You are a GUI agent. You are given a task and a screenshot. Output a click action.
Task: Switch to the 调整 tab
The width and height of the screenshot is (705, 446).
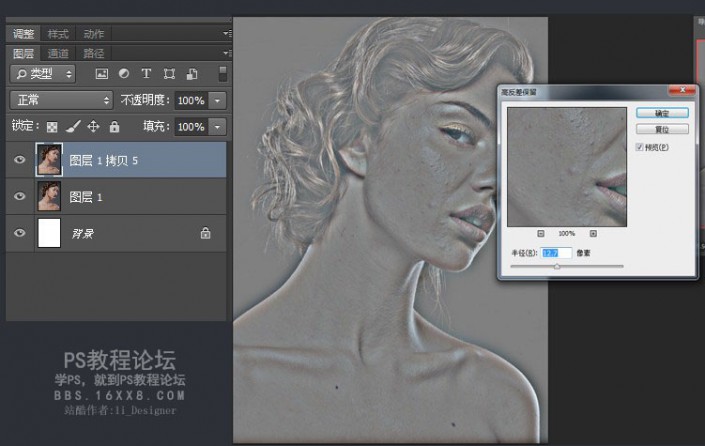click(23, 34)
